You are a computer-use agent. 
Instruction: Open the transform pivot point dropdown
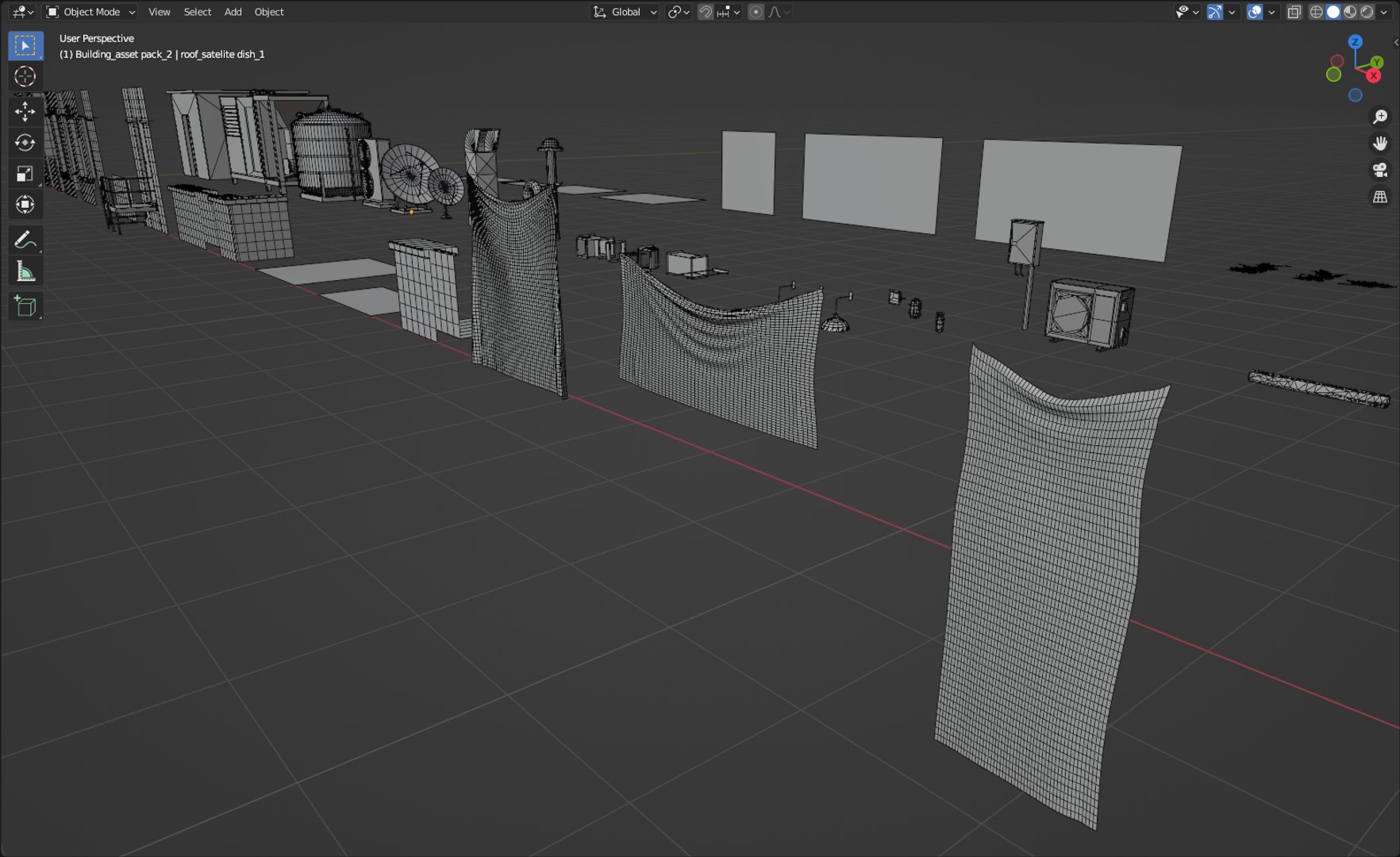[679, 12]
